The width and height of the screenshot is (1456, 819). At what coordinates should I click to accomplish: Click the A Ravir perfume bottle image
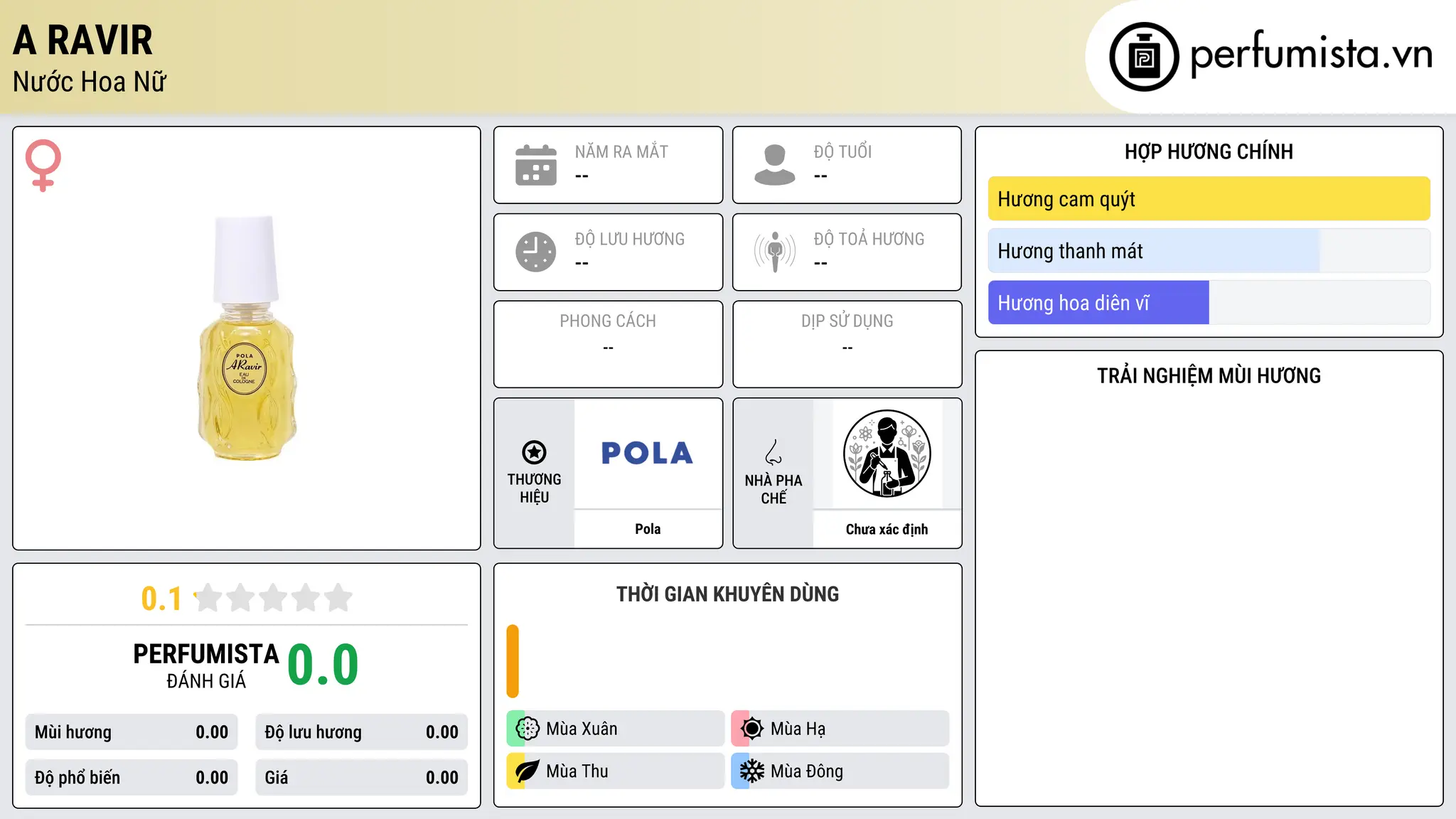247,338
